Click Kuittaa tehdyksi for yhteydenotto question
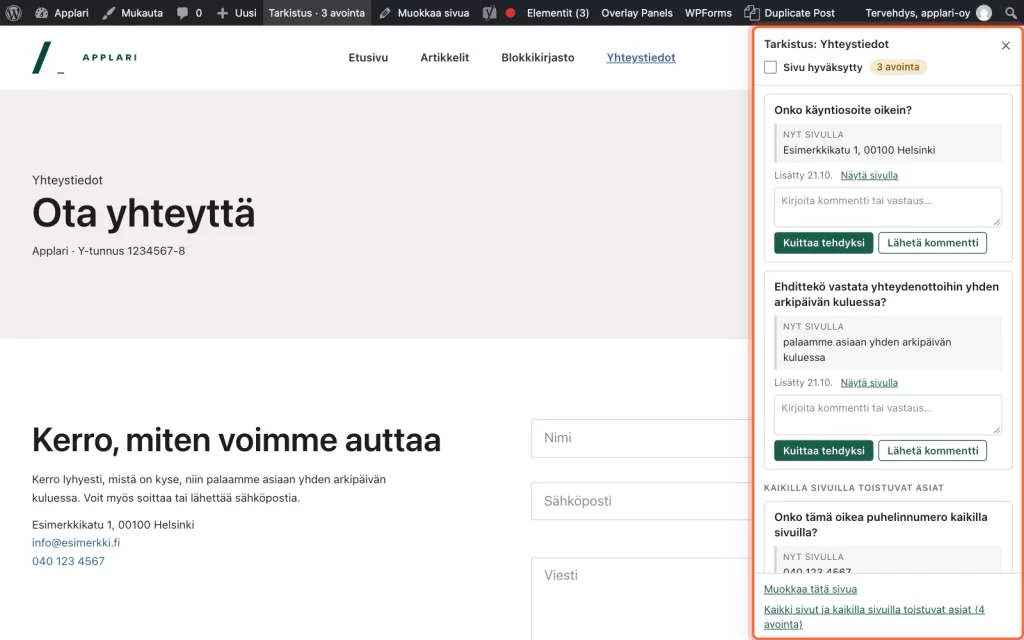The width and height of the screenshot is (1024, 640). click(x=824, y=451)
